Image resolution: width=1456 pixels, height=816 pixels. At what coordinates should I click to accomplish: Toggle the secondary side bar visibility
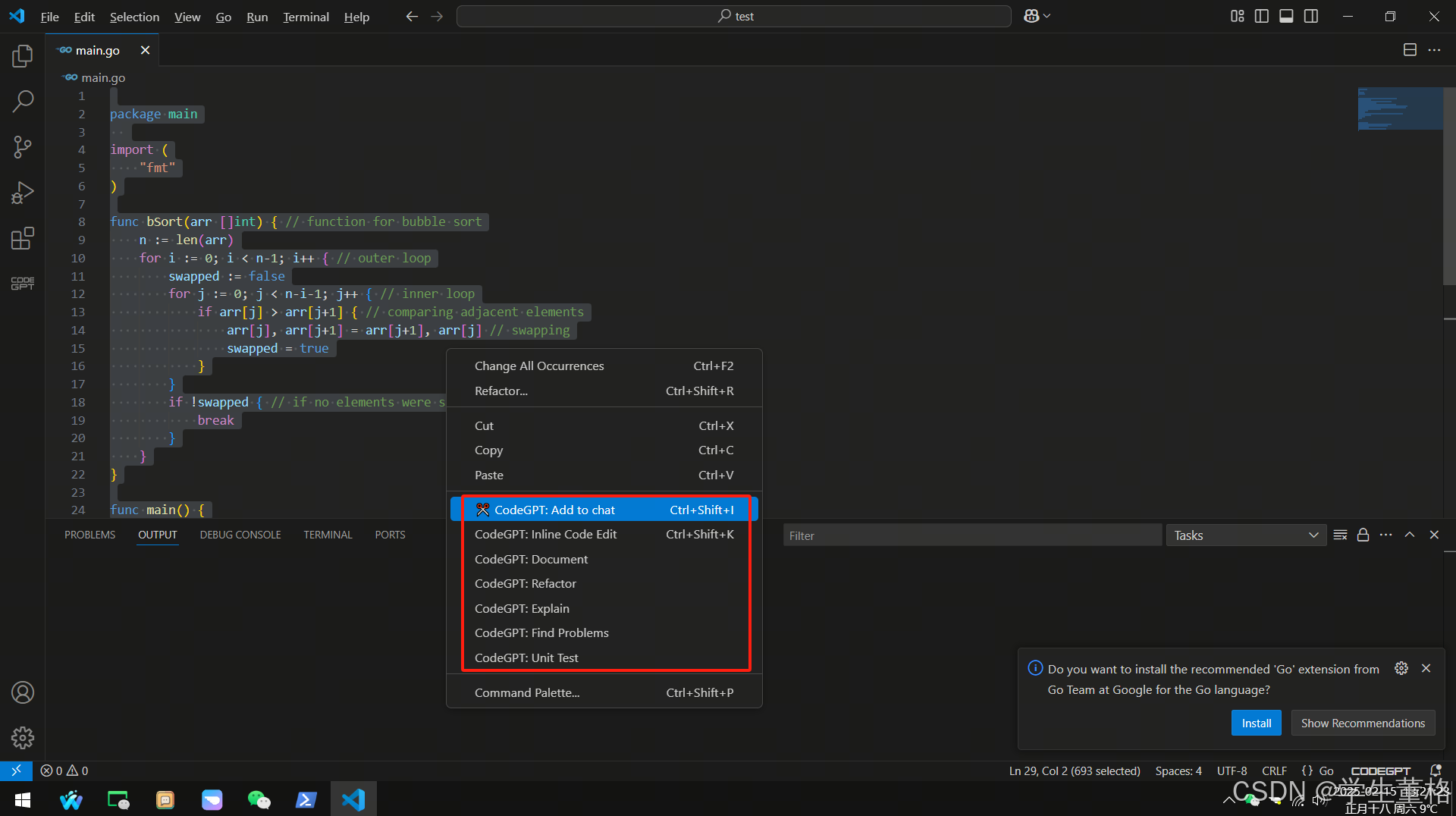[x=1311, y=16]
